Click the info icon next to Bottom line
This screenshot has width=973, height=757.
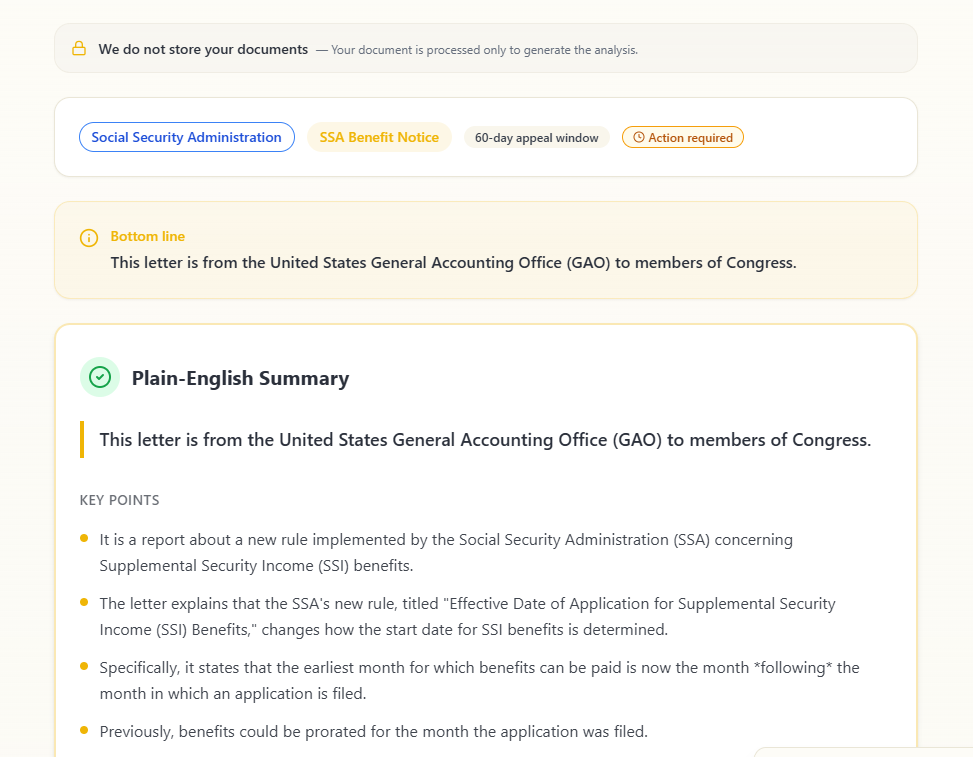(89, 237)
